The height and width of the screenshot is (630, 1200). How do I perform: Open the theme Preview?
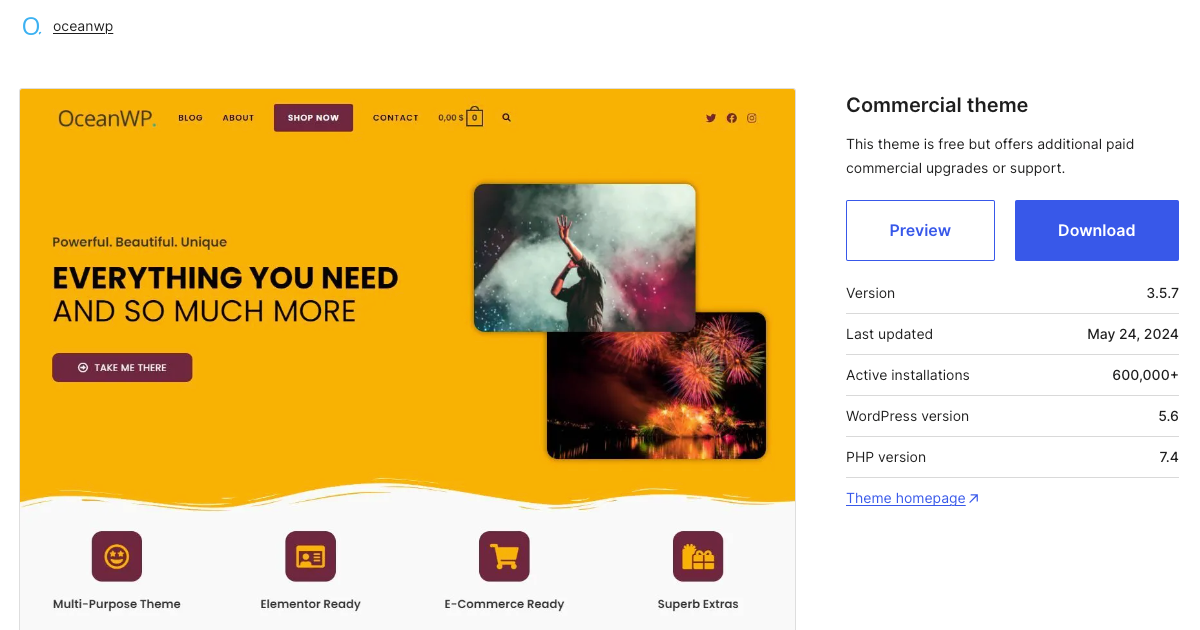click(x=920, y=230)
